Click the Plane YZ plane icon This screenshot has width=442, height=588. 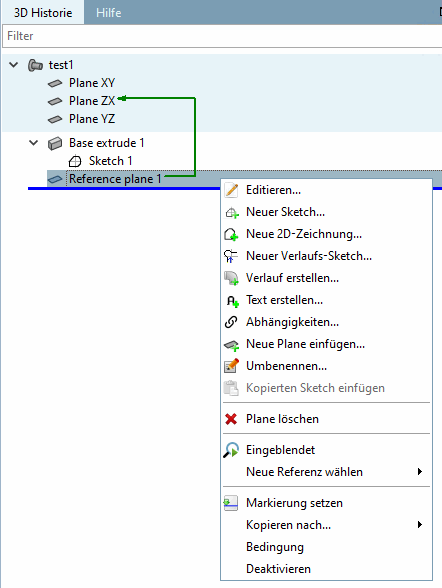[x=55, y=119]
